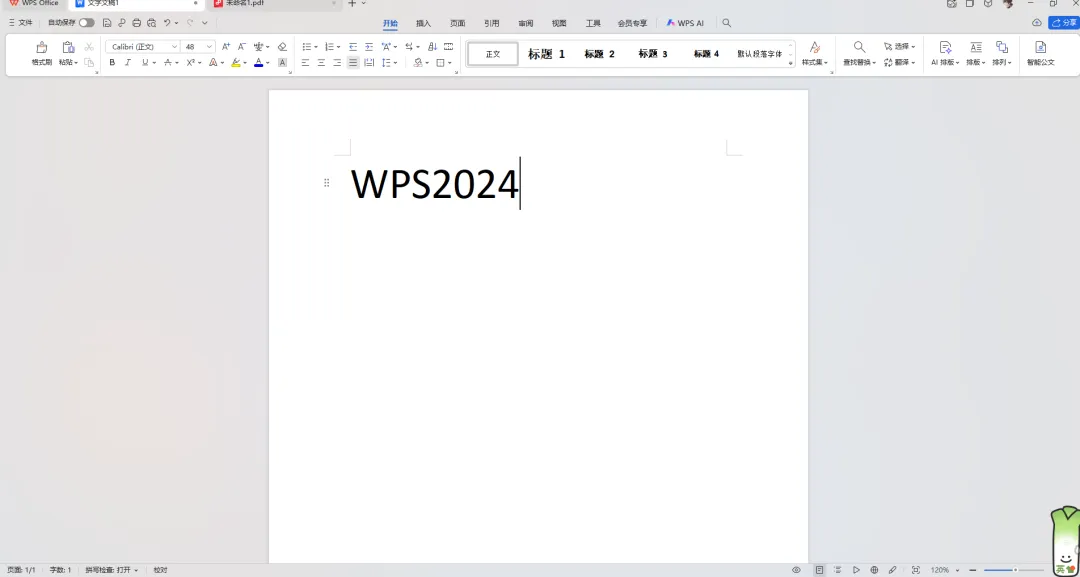The image size is (1080, 577).
Task: Open the font name dropdown showing Calibri
Action: 143,47
